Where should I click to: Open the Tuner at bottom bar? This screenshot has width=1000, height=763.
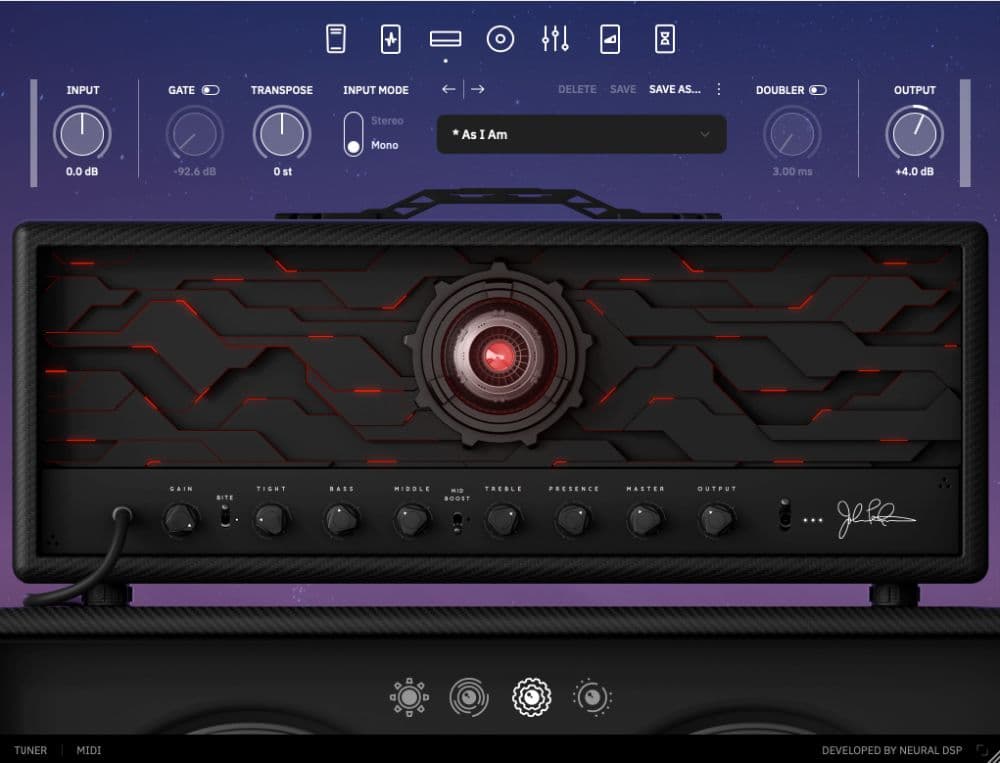(31, 750)
